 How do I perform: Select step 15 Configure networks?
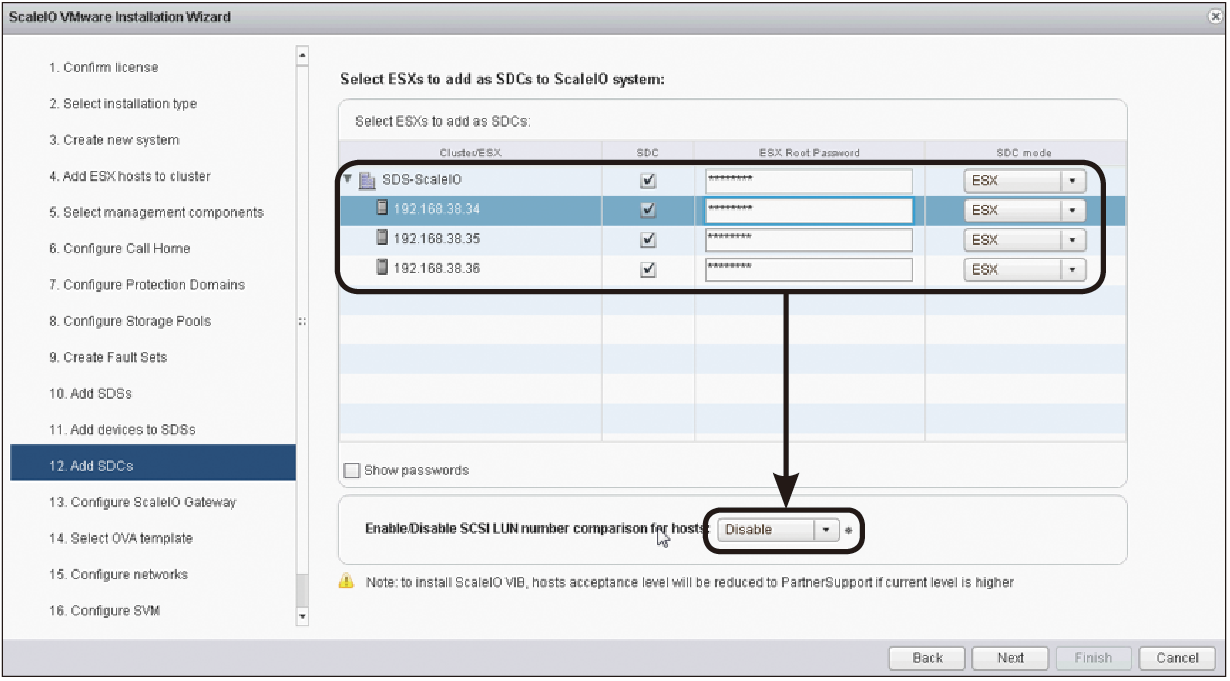pos(118,574)
